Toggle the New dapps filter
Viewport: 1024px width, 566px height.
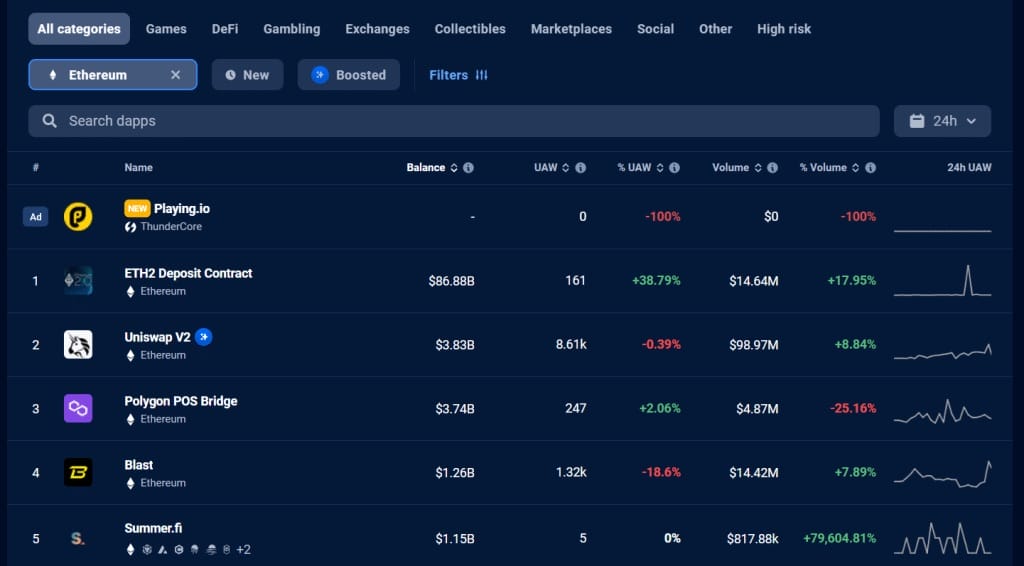247,75
